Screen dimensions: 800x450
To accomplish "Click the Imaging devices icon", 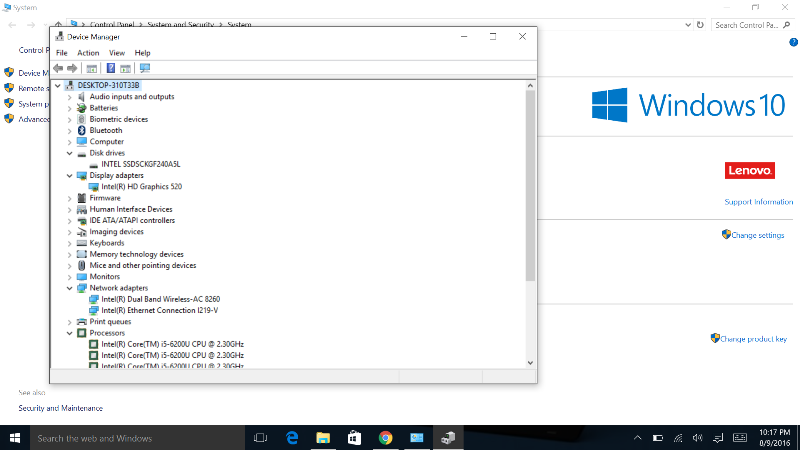I will coord(82,232).
